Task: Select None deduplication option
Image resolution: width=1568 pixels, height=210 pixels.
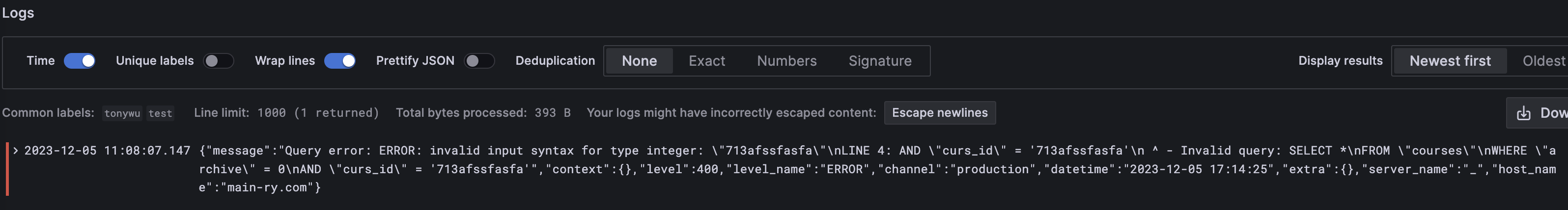Action: coord(639,61)
